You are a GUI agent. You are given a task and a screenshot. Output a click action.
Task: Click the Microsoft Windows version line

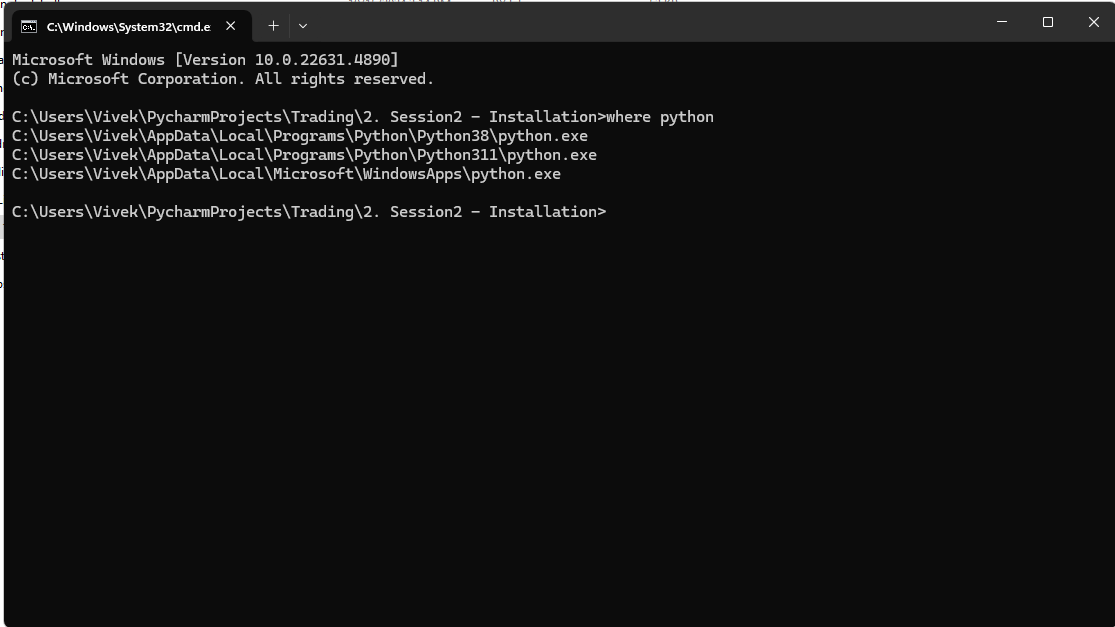coord(206,60)
